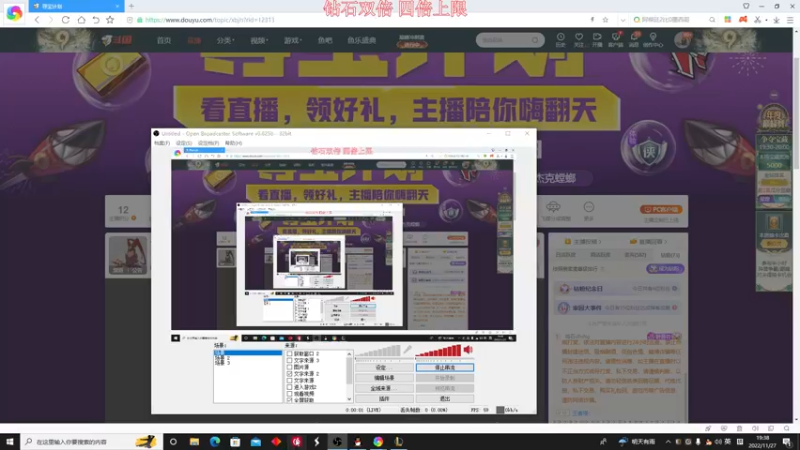Open the Douyu messages icon

(x=634, y=39)
